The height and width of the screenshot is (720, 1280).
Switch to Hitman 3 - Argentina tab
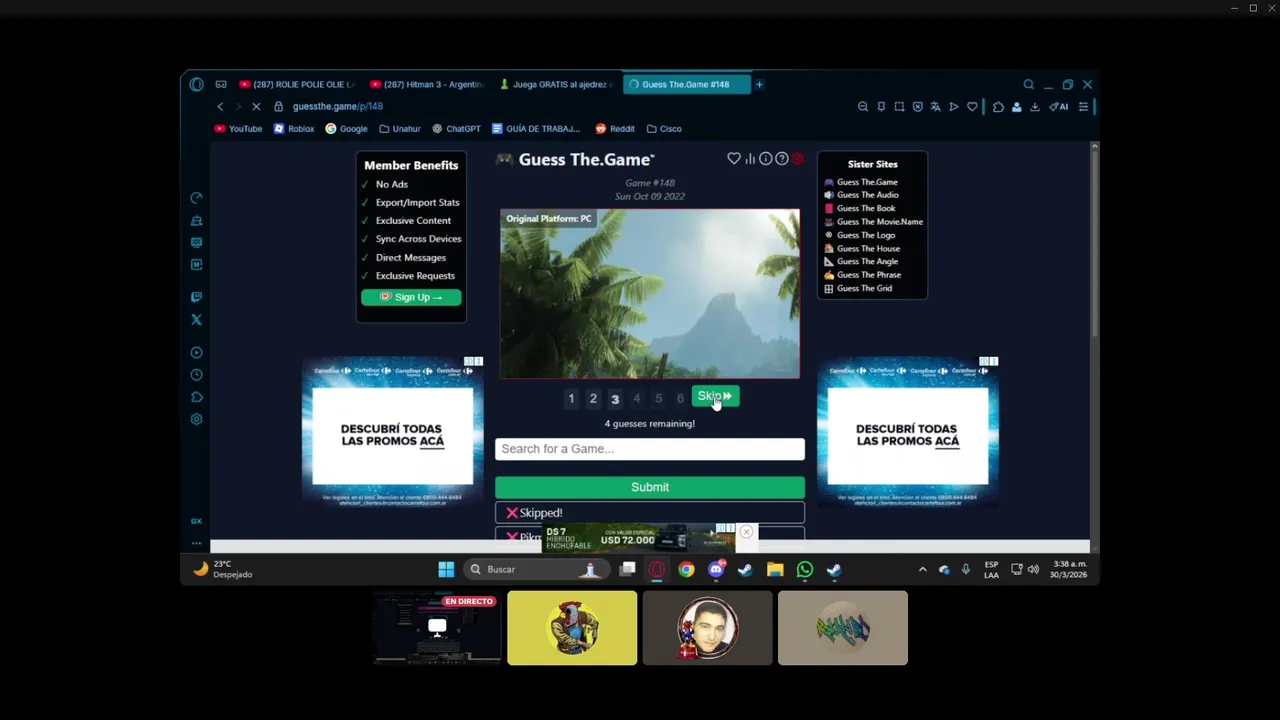click(x=427, y=84)
